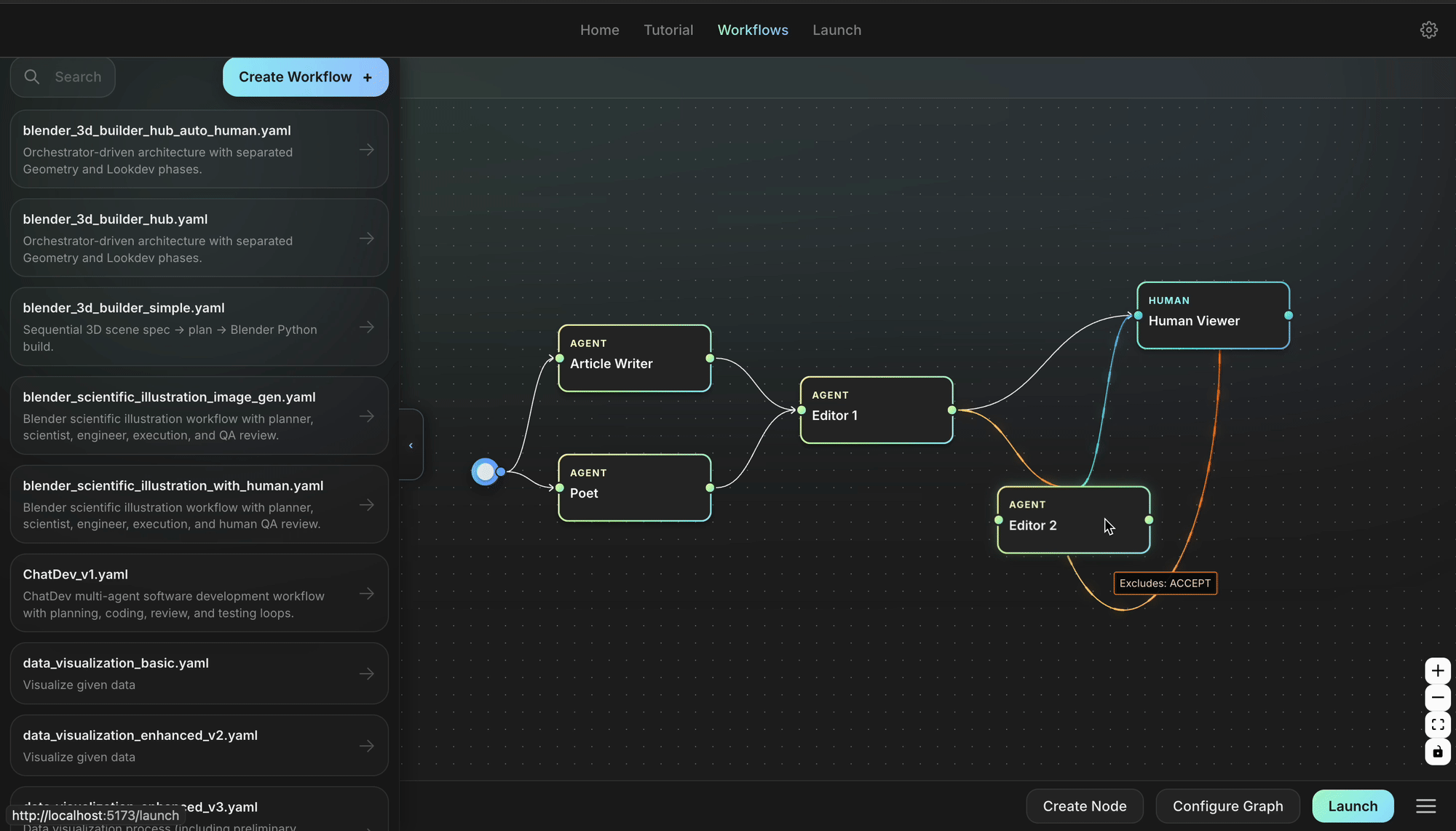This screenshot has width=1456, height=831.
Task: Open arrow for ChatDev_v1.yaml workflow
Action: pyautogui.click(x=367, y=593)
